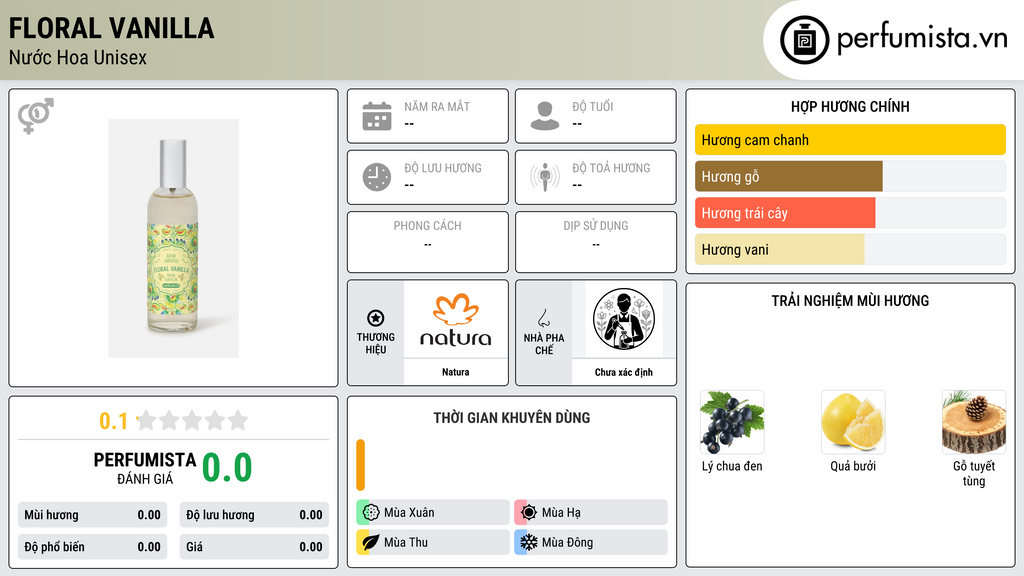Select the Mùa Thu season button
The height and width of the screenshot is (576, 1024).
coord(433,542)
